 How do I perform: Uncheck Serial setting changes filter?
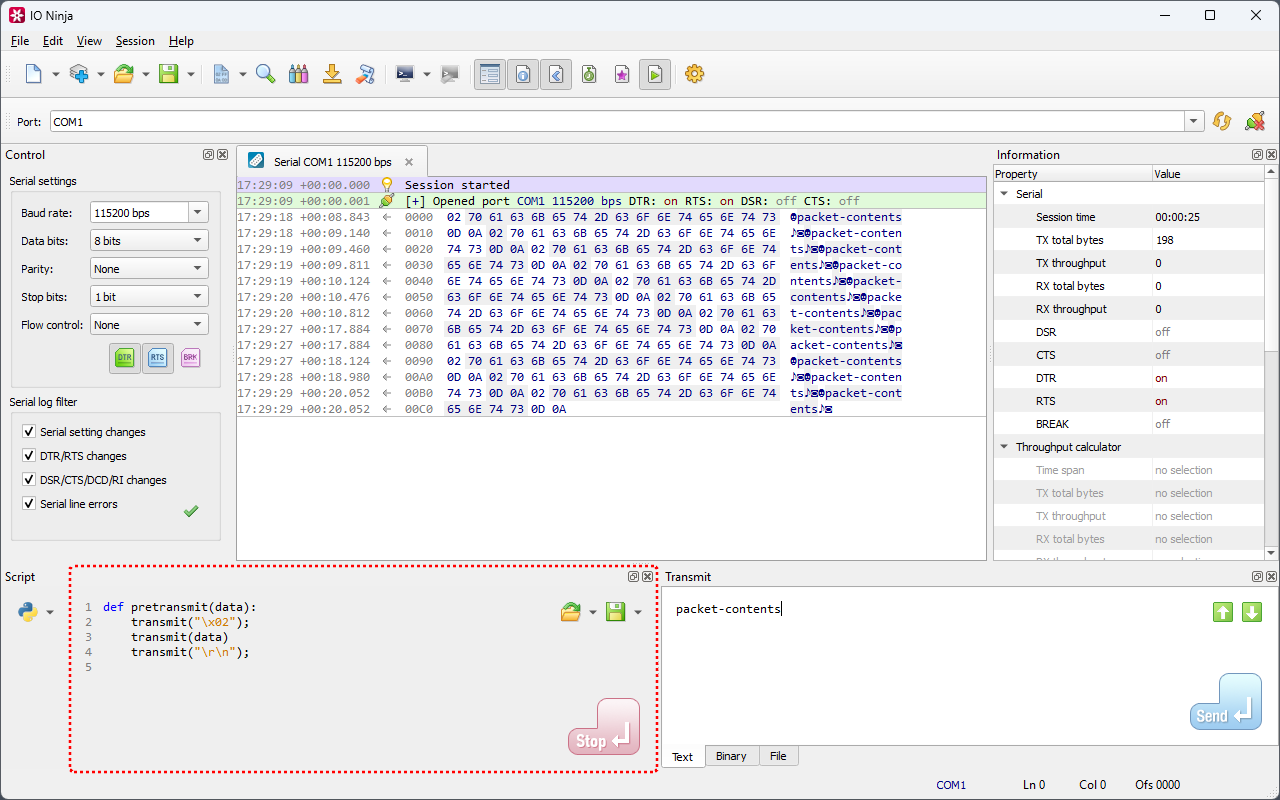click(x=29, y=432)
